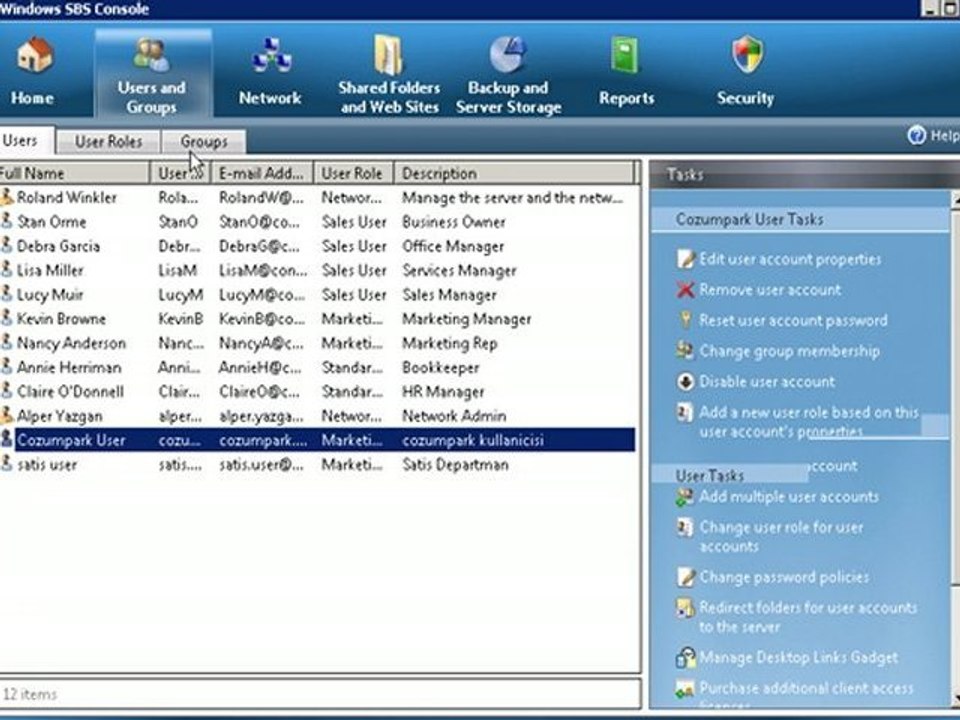Image resolution: width=960 pixels, height=720 pixels.
Task: Click Remove user account link
Action: coord(770,290)
